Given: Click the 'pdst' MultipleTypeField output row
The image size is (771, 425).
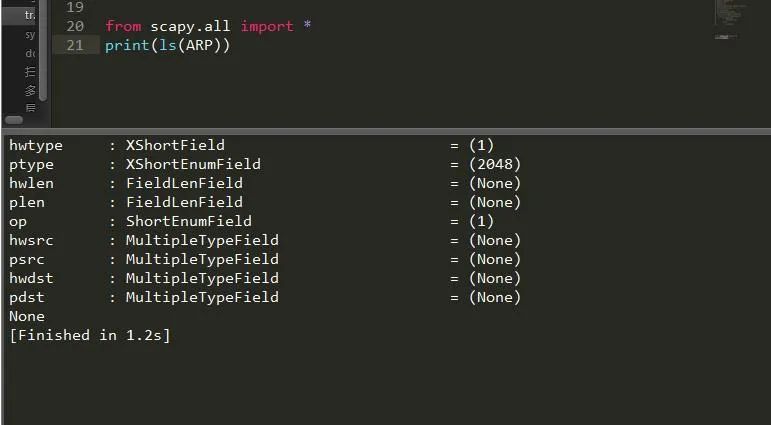Looking at the screenshot, I should click(x=265, y=297).
